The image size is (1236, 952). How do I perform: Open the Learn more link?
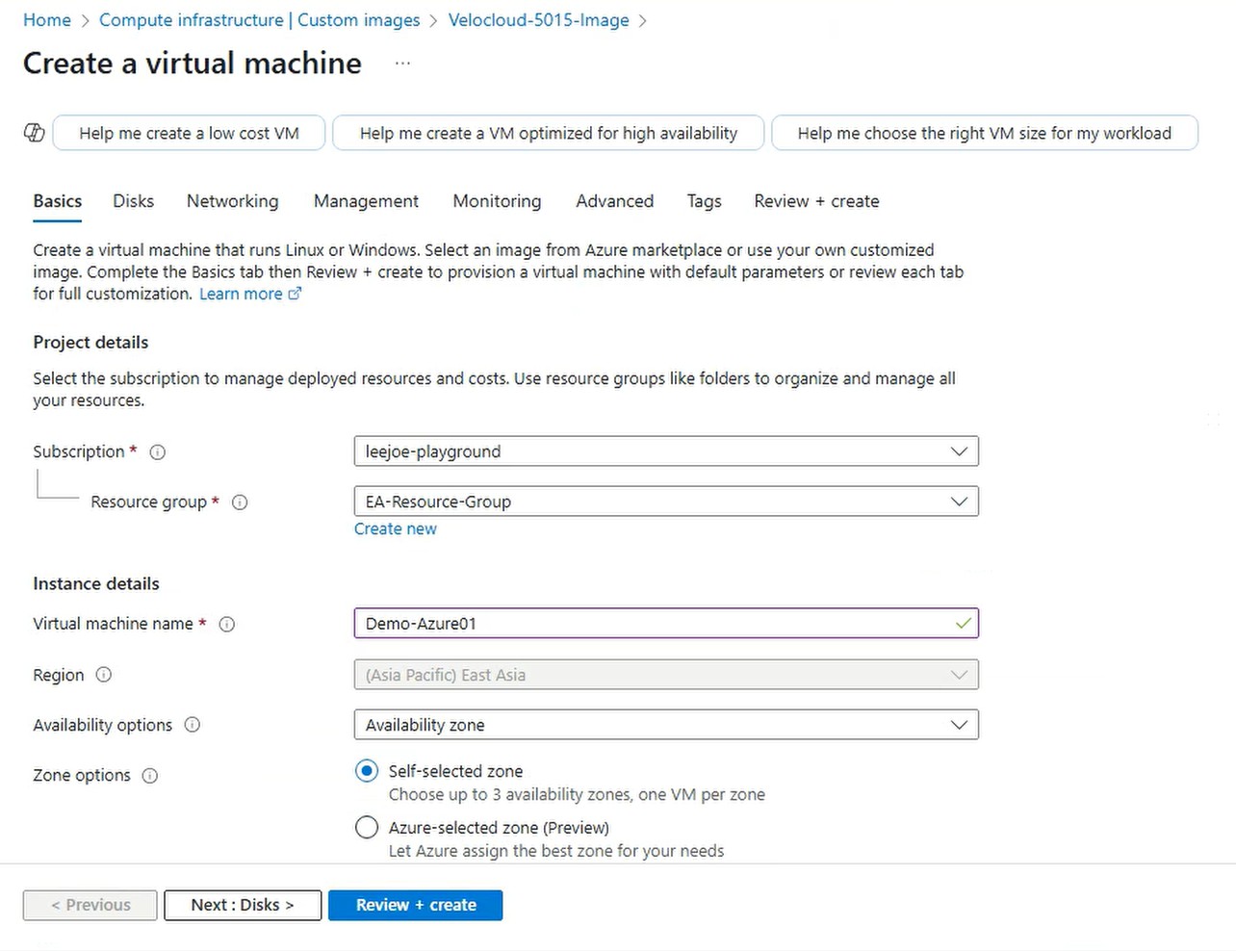coord(241,294)
